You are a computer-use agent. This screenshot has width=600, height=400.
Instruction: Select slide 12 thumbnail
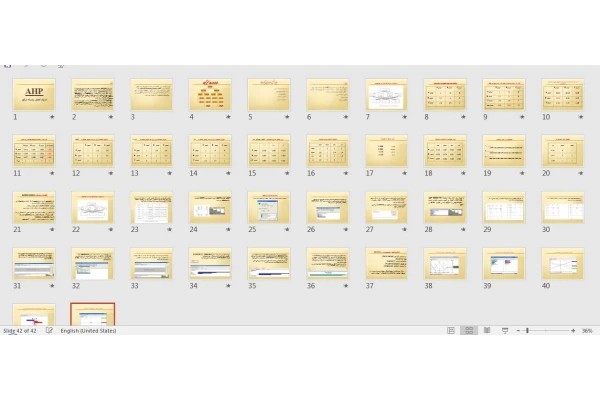pos(93,151)
